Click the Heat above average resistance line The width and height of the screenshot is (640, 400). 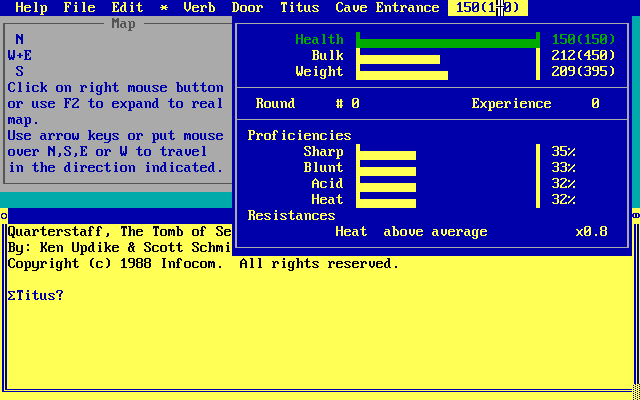411,231
